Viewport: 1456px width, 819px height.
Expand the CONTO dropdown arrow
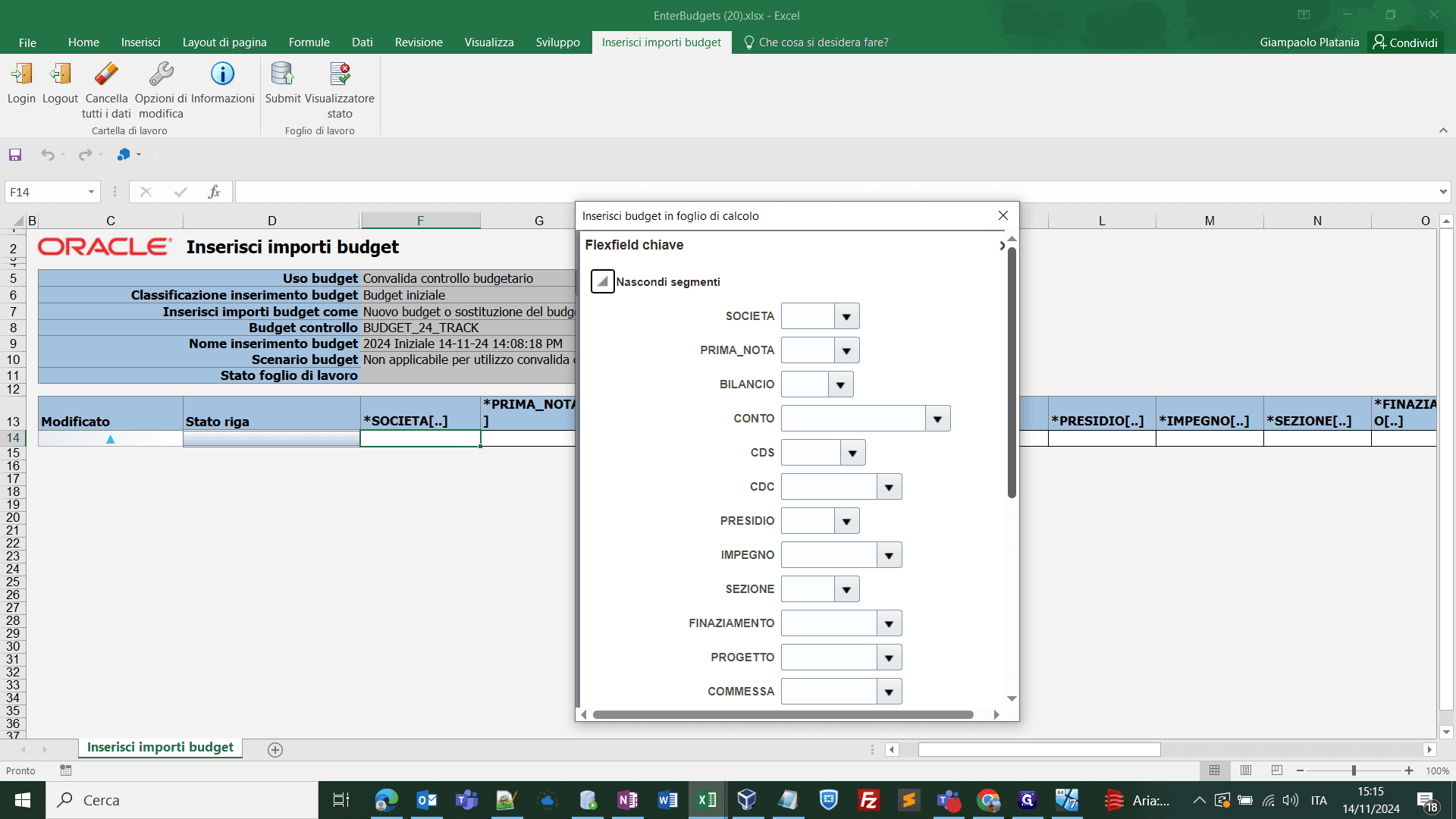click(937, 419)
